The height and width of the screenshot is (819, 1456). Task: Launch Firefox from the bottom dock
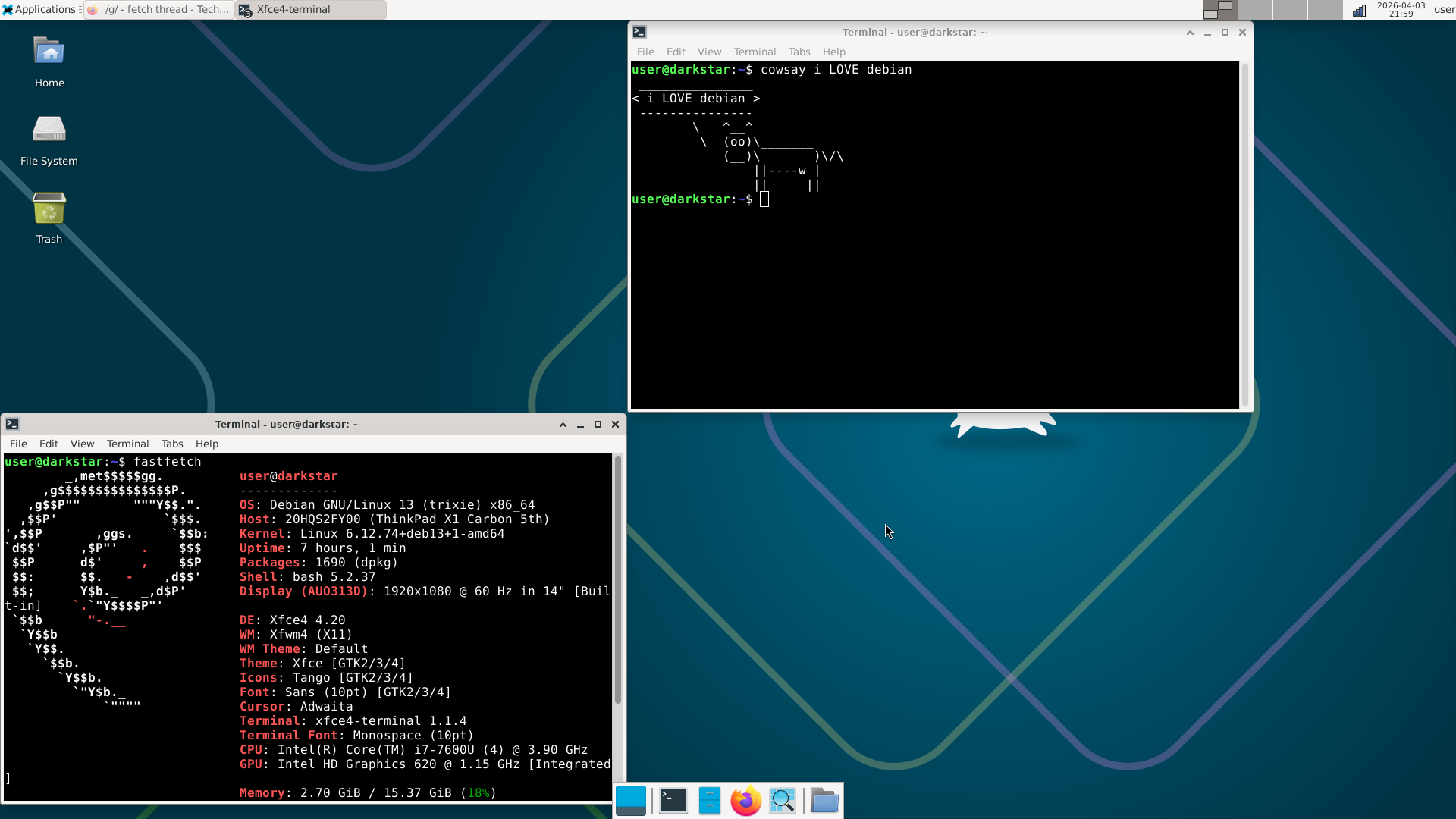tap(745, 801)
